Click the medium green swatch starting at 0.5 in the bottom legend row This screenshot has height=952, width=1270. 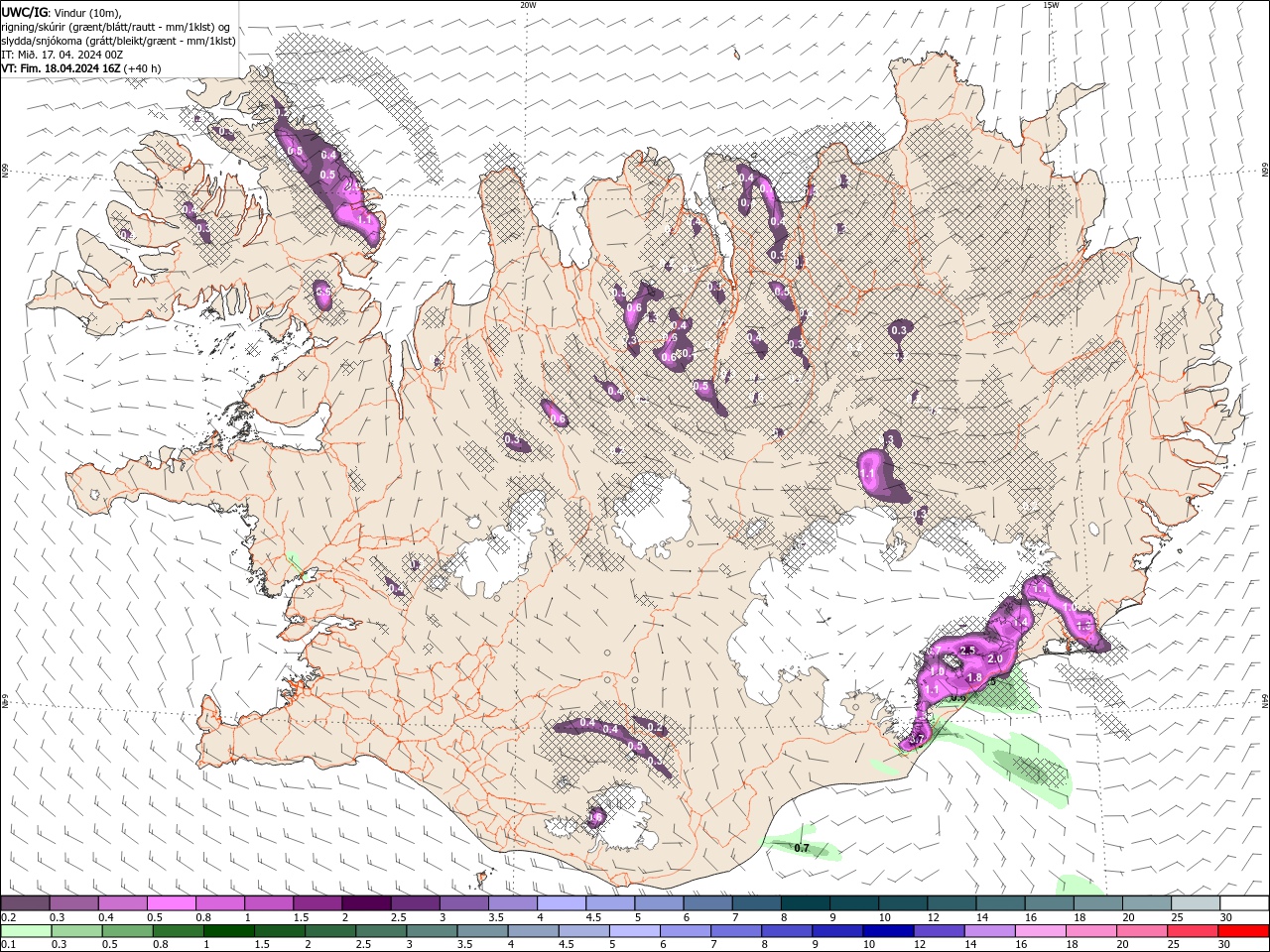tap(127, 931)
